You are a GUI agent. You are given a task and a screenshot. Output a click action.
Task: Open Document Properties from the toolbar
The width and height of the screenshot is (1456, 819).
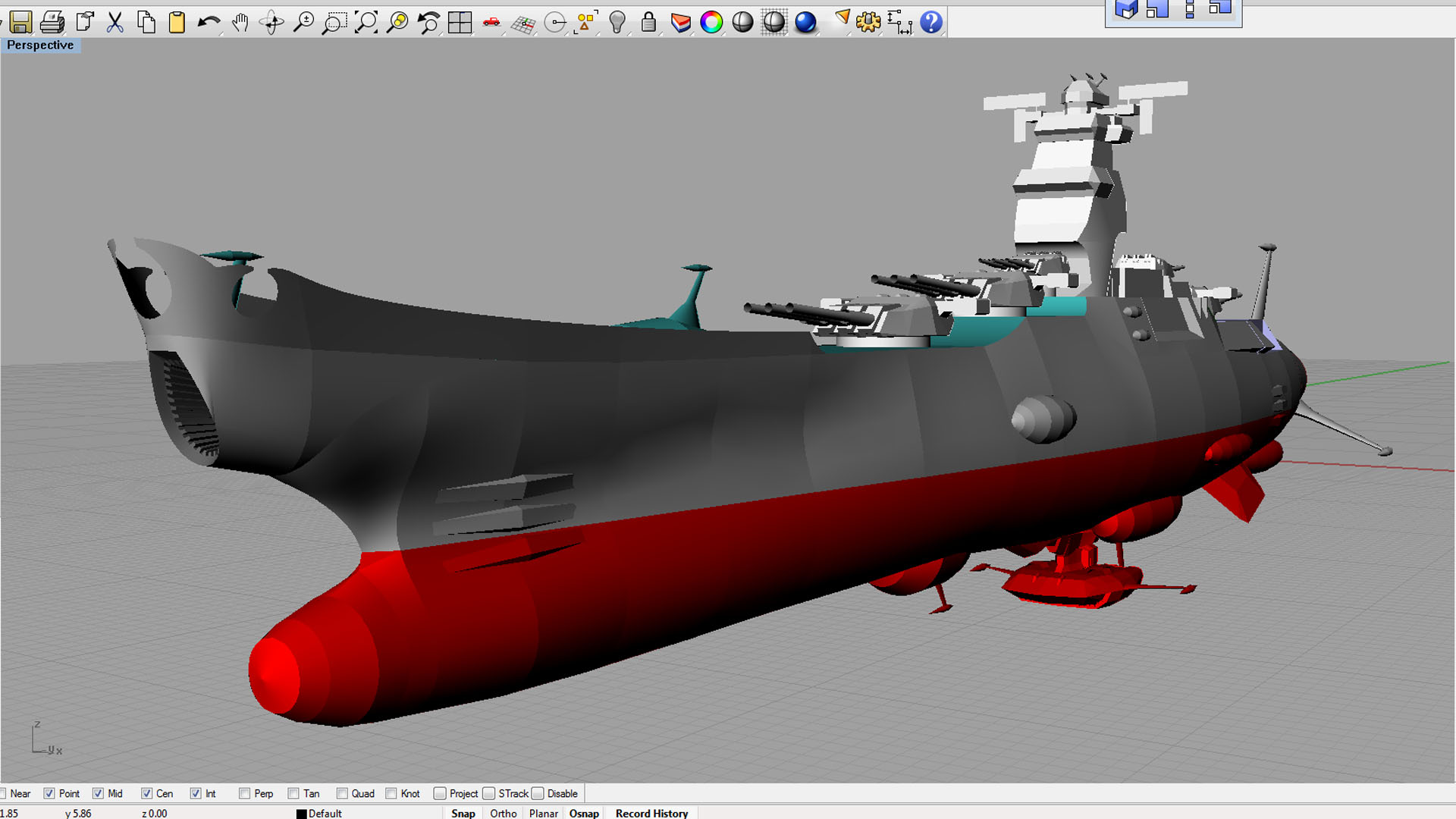coord(84,22)
